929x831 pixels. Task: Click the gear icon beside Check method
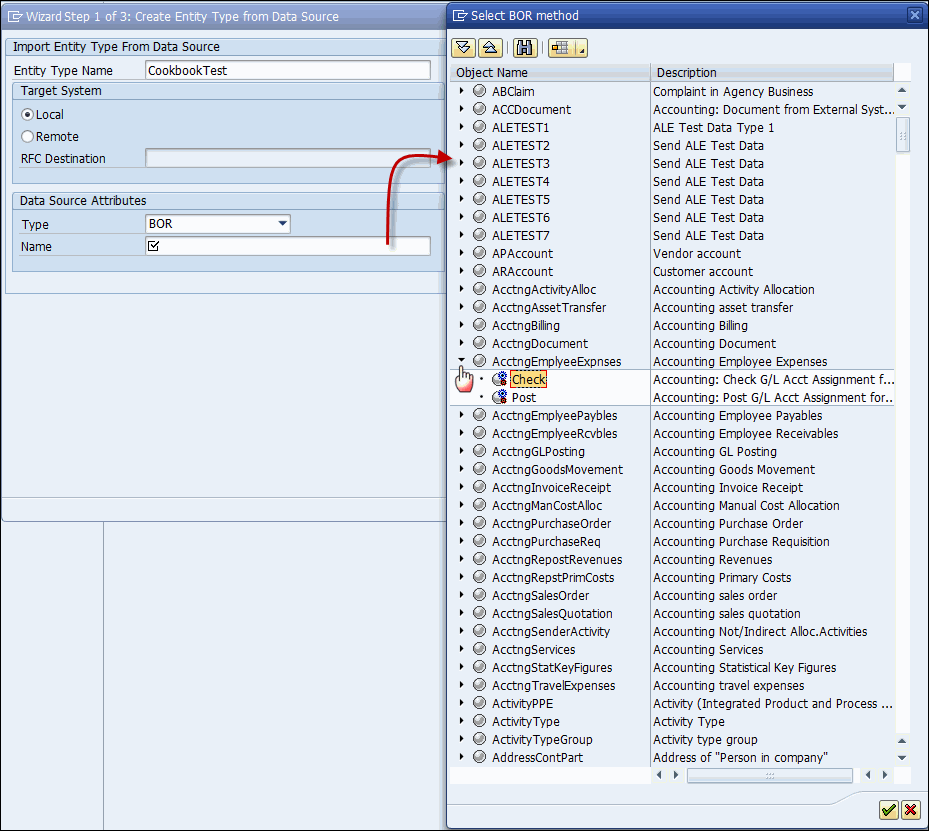click(x=500, y=380)
